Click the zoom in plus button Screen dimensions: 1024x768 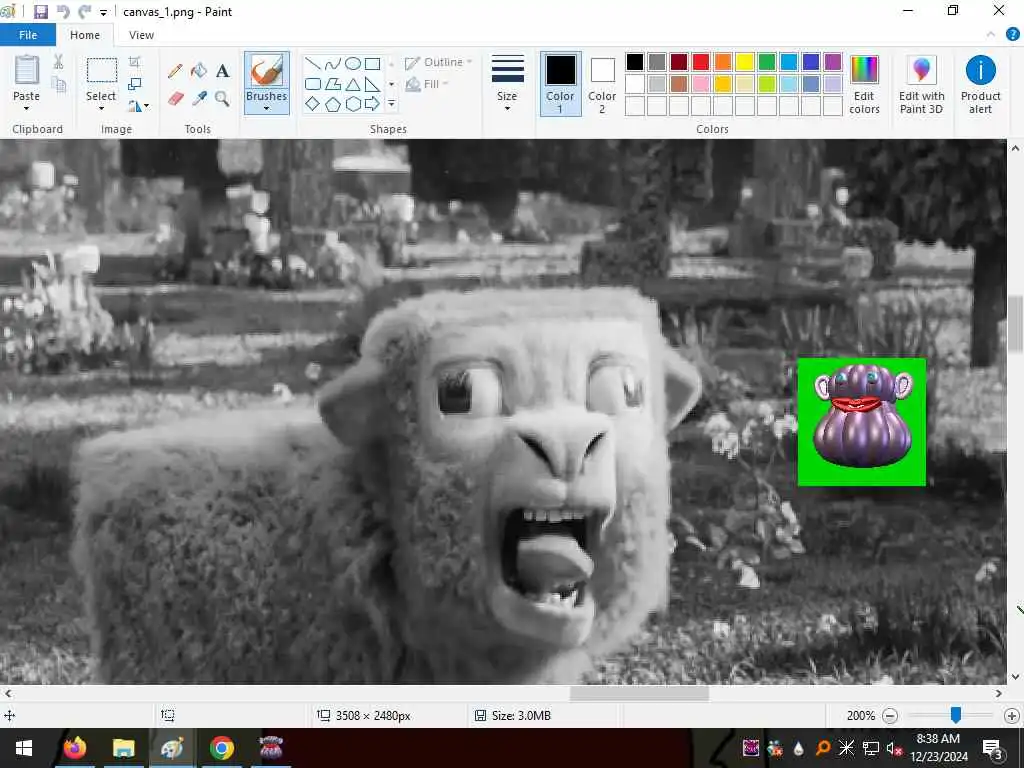pyautogui.click(x=1012, y=716)
